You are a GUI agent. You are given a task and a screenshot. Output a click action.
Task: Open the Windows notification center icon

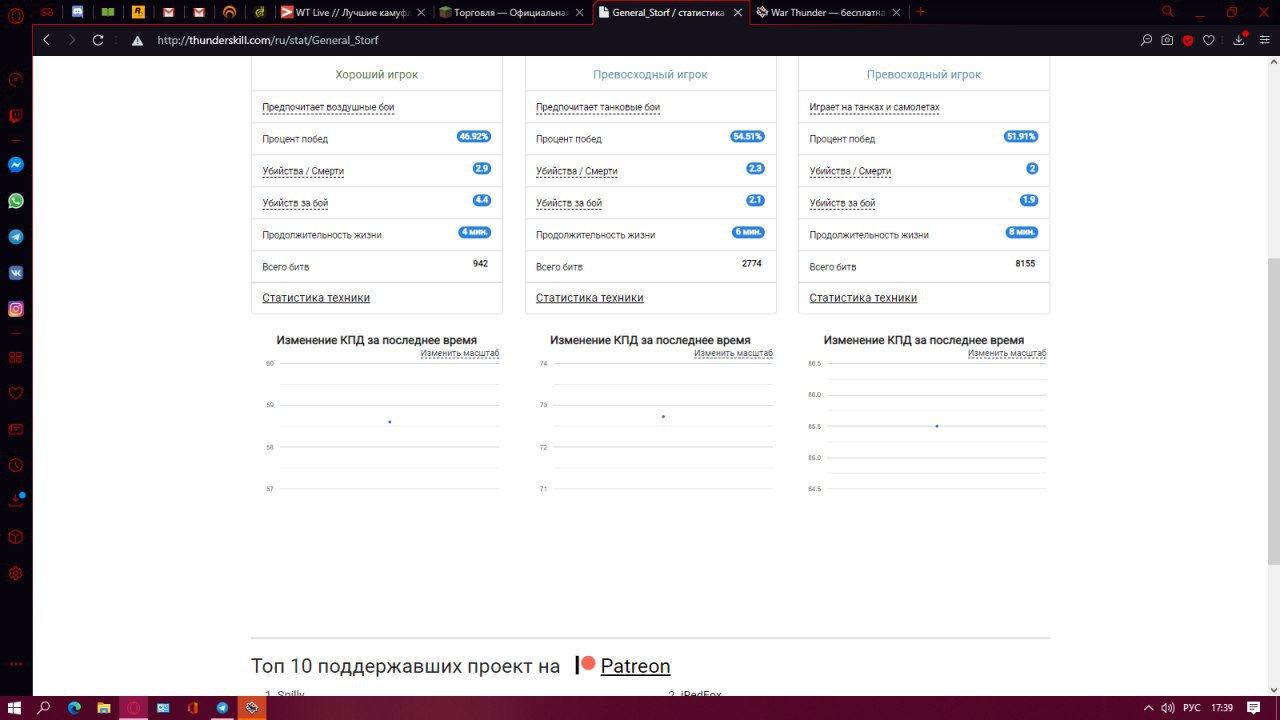coord(1254,707)
